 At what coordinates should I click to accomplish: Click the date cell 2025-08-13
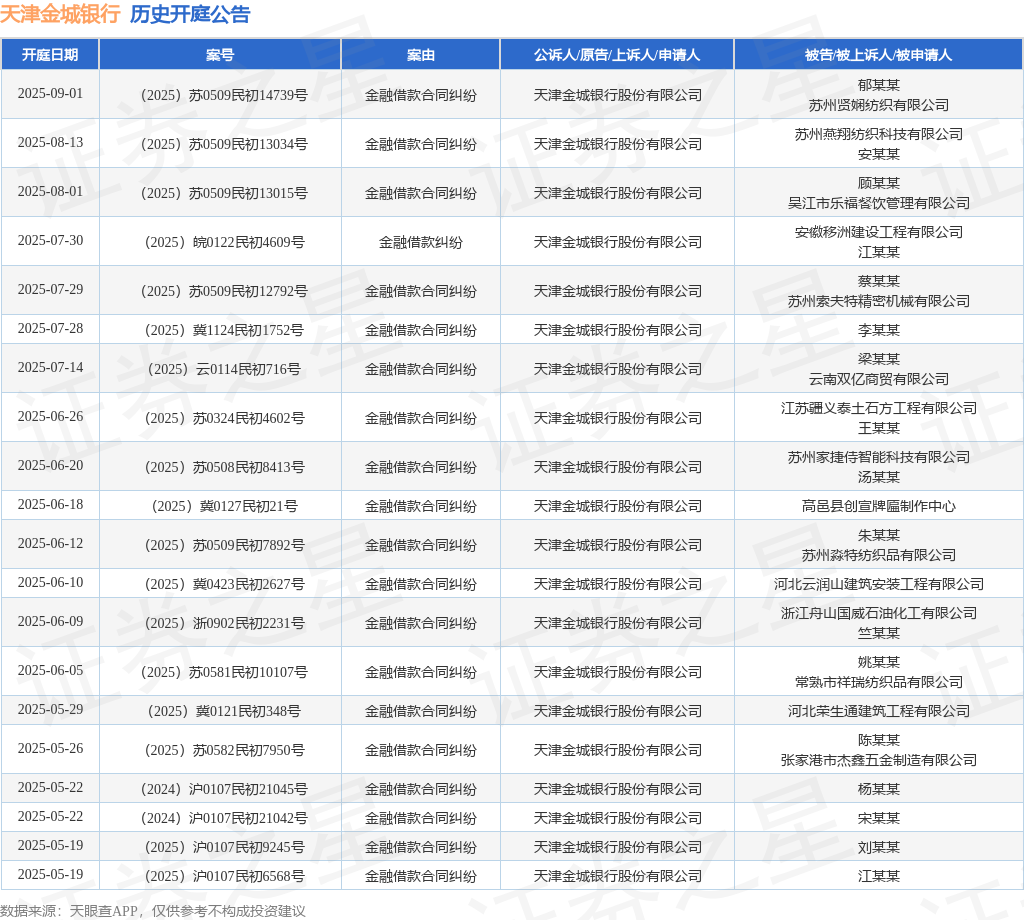[50, 143]
